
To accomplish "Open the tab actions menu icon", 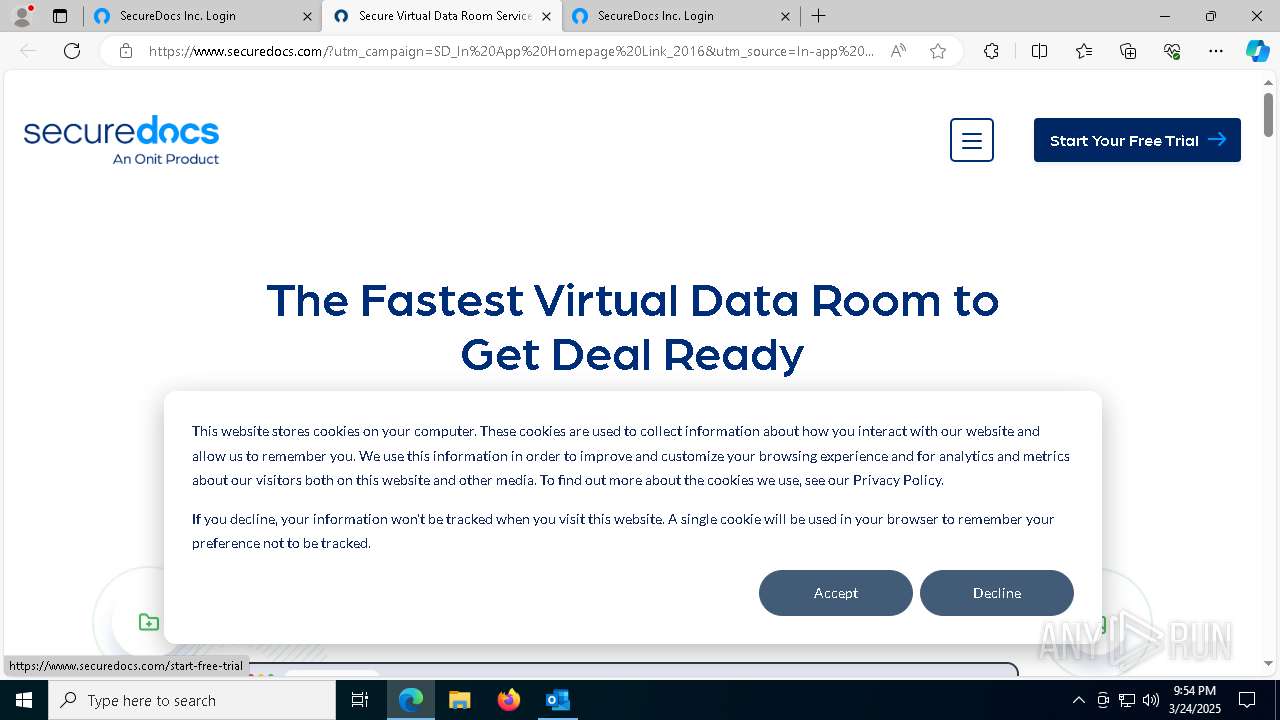I will [x=60, y=16].
